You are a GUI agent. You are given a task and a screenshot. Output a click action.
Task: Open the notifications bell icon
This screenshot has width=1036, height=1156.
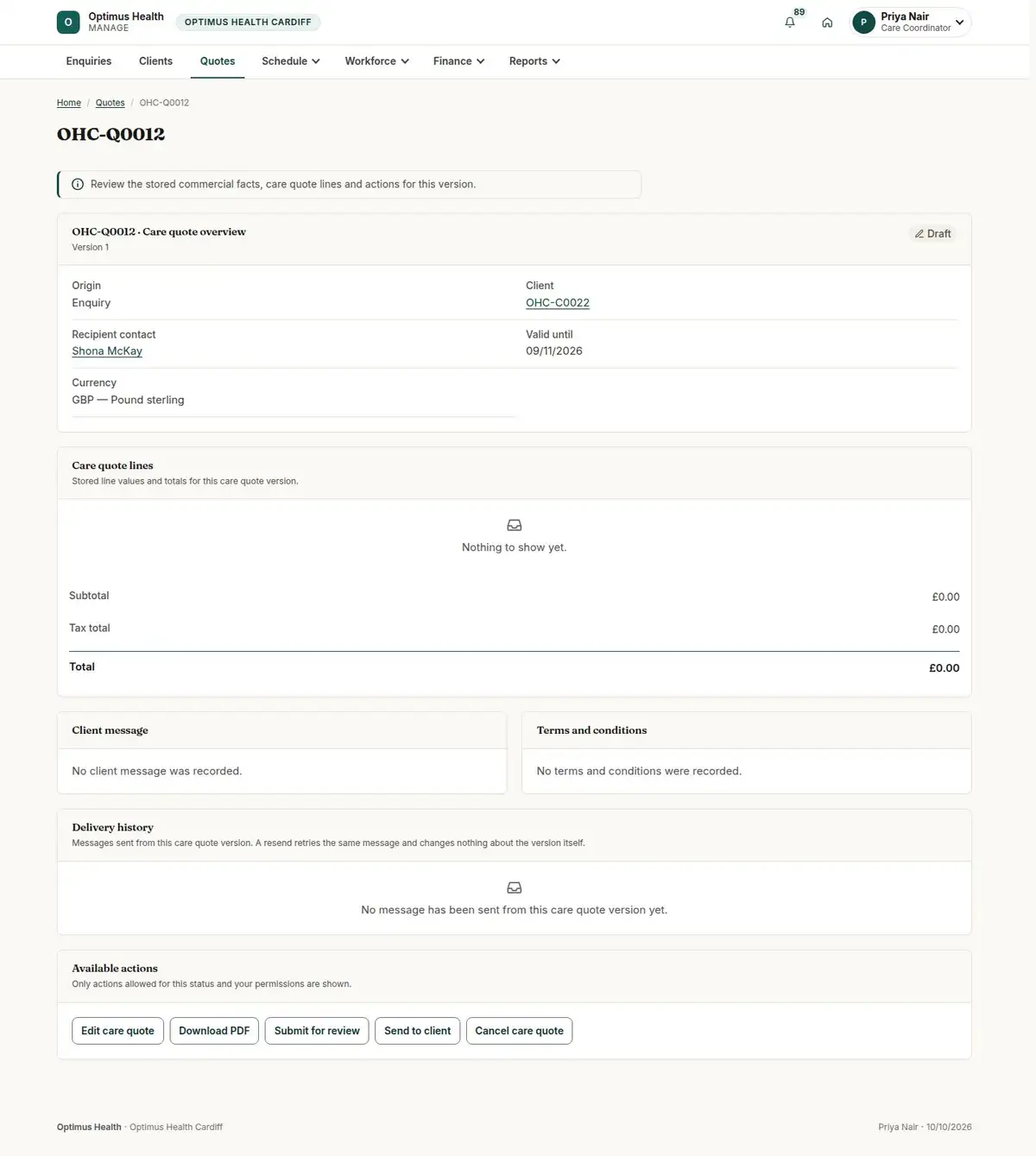point(790,22)
